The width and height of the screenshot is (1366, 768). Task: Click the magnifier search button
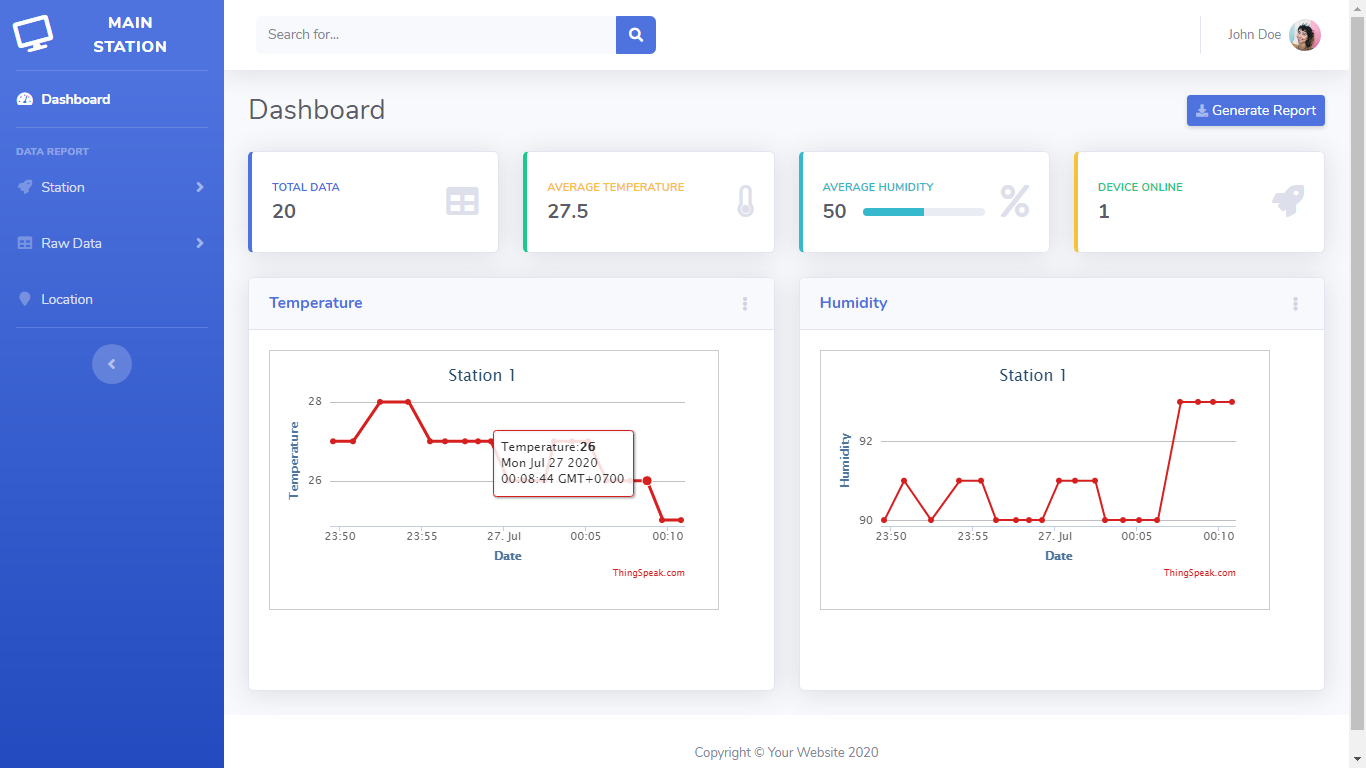pyautogui.click(x=635, y=35)
